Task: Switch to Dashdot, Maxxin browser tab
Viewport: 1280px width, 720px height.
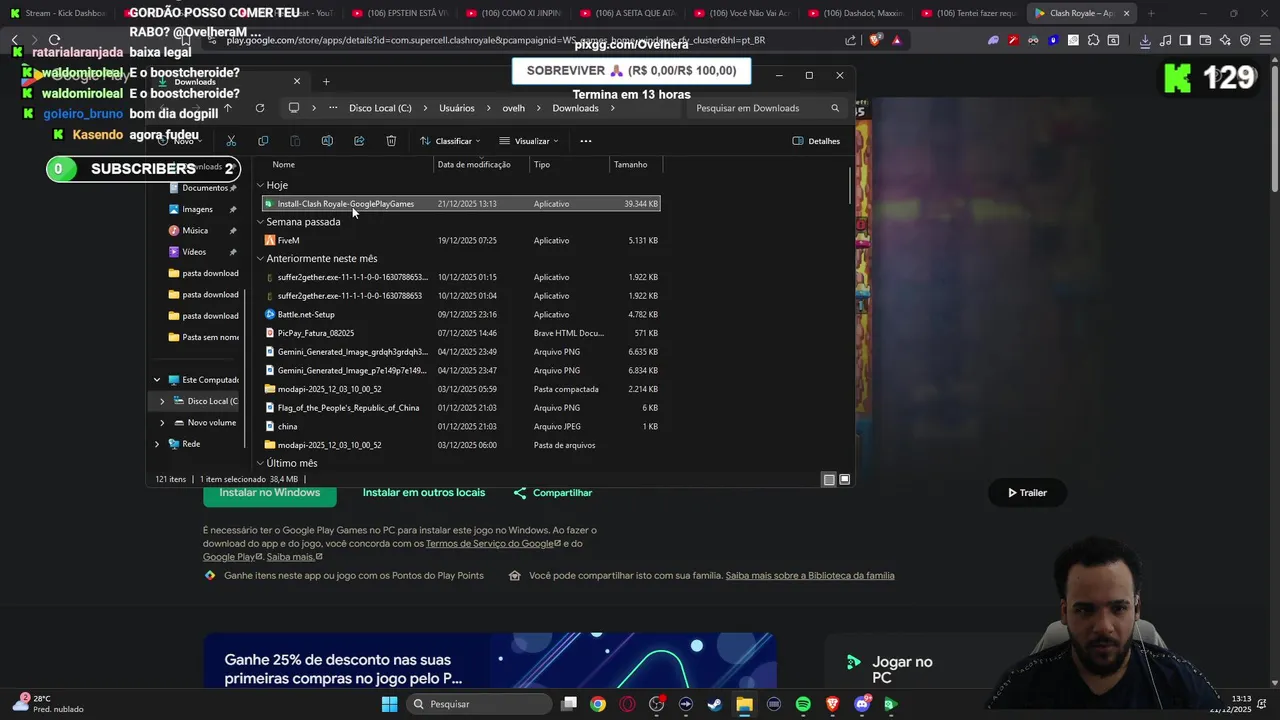Action: pyautogui.click(x=856, y=13)
